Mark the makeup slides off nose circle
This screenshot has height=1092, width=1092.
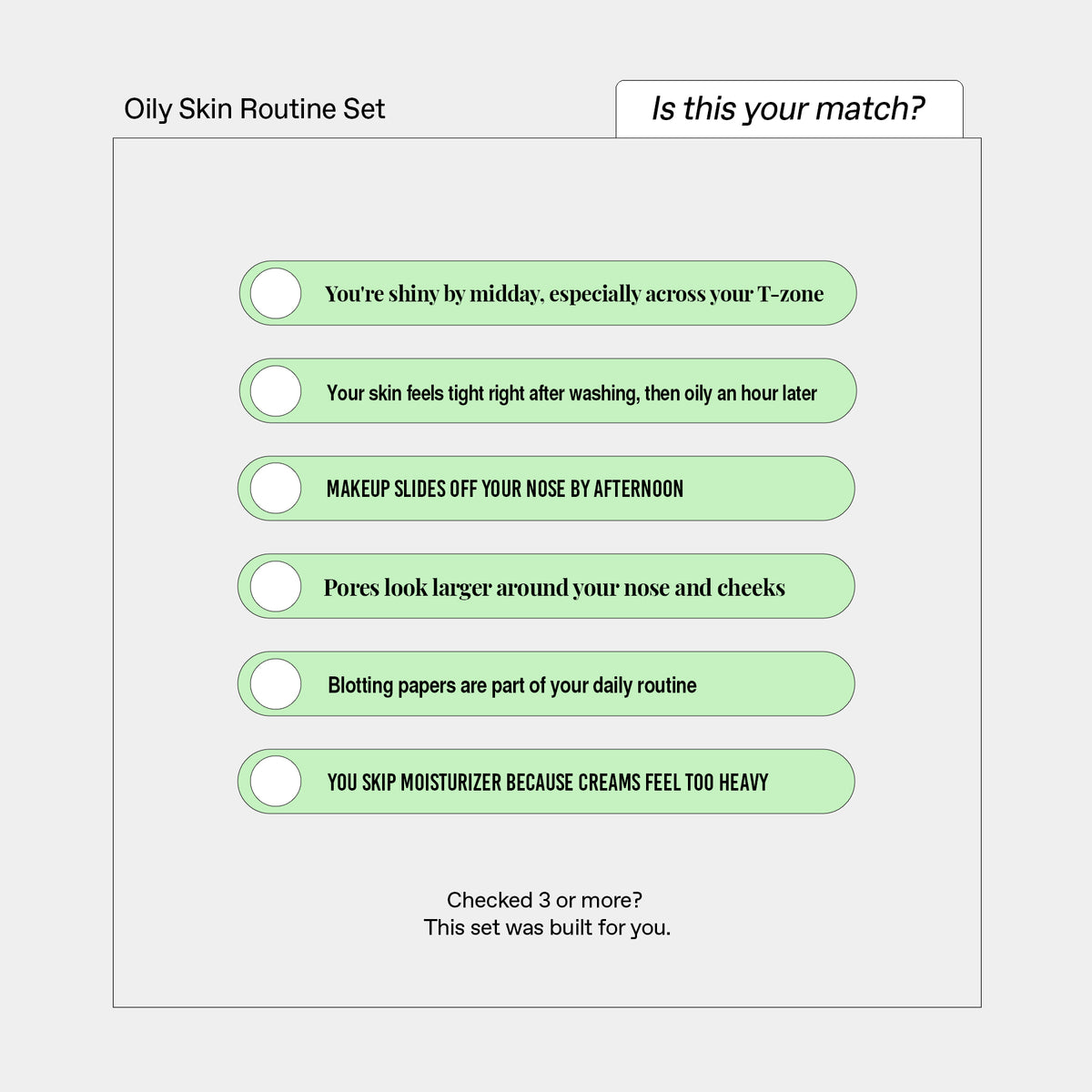coord(276,489)
